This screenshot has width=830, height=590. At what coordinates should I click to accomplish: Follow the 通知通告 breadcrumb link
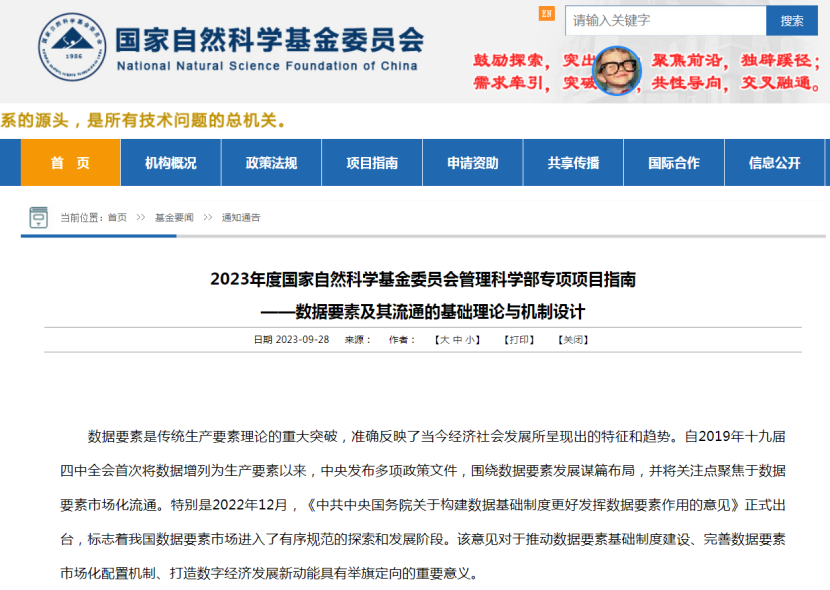[241, 218]
